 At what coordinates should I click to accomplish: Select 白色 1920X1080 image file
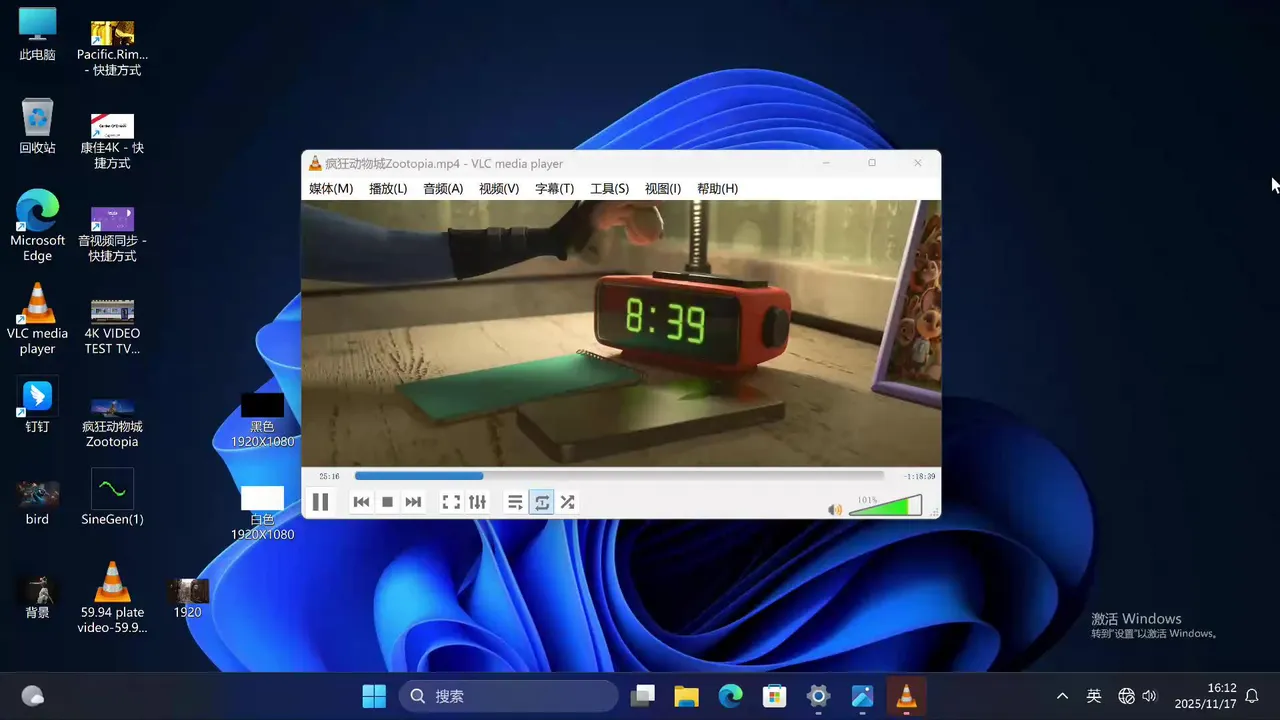click(x=262, y=513)
